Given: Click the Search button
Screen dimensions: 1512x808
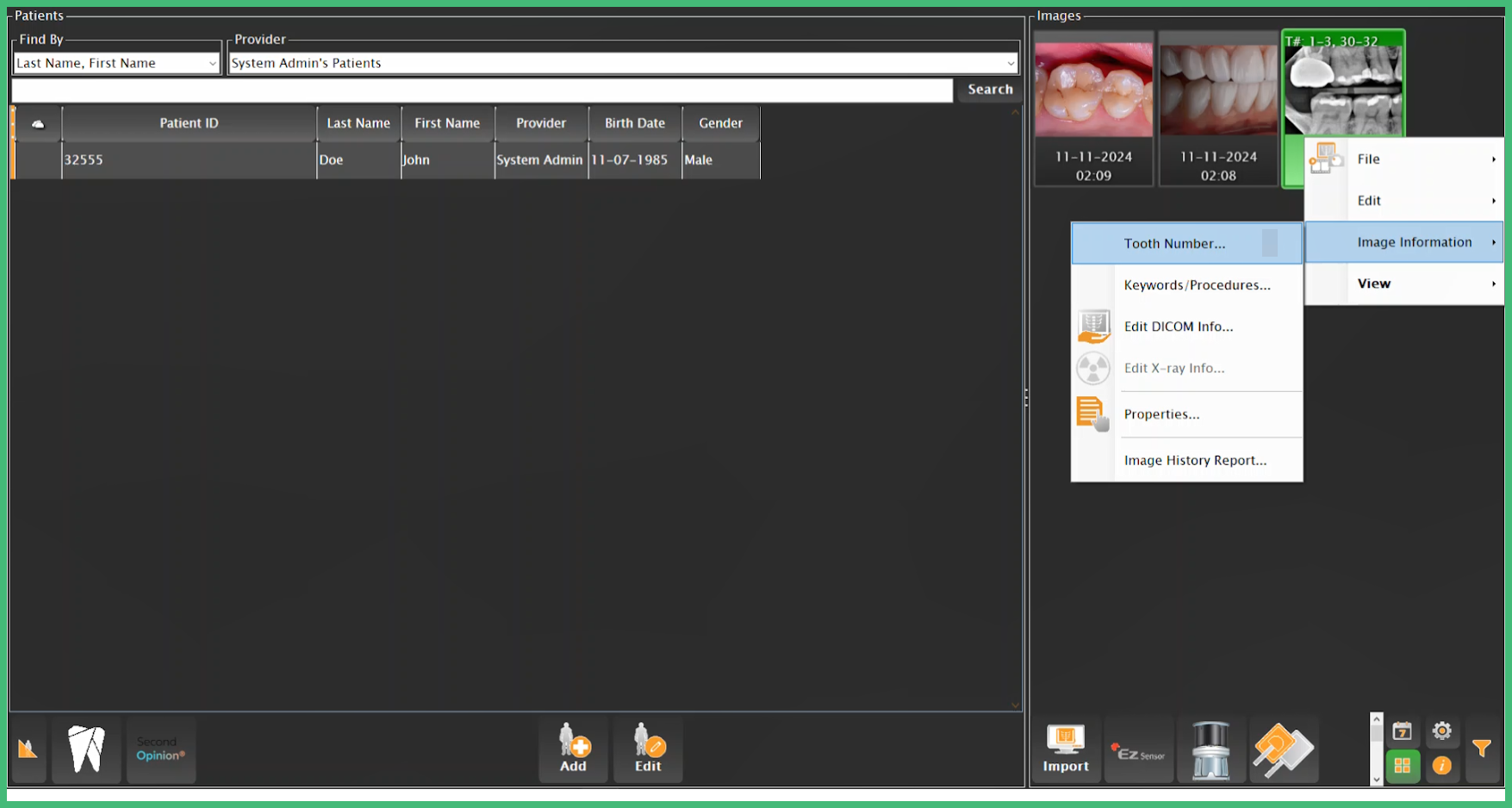Looking at the screenshot, I should [x=989, y=89].
